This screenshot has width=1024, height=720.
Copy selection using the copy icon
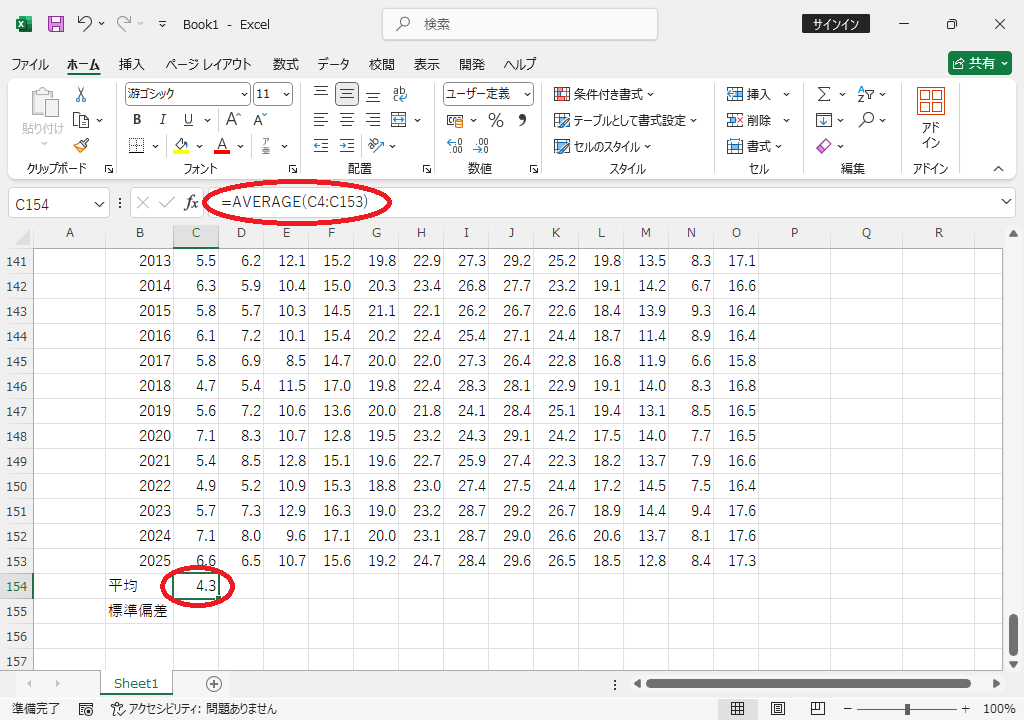[81, 120]
